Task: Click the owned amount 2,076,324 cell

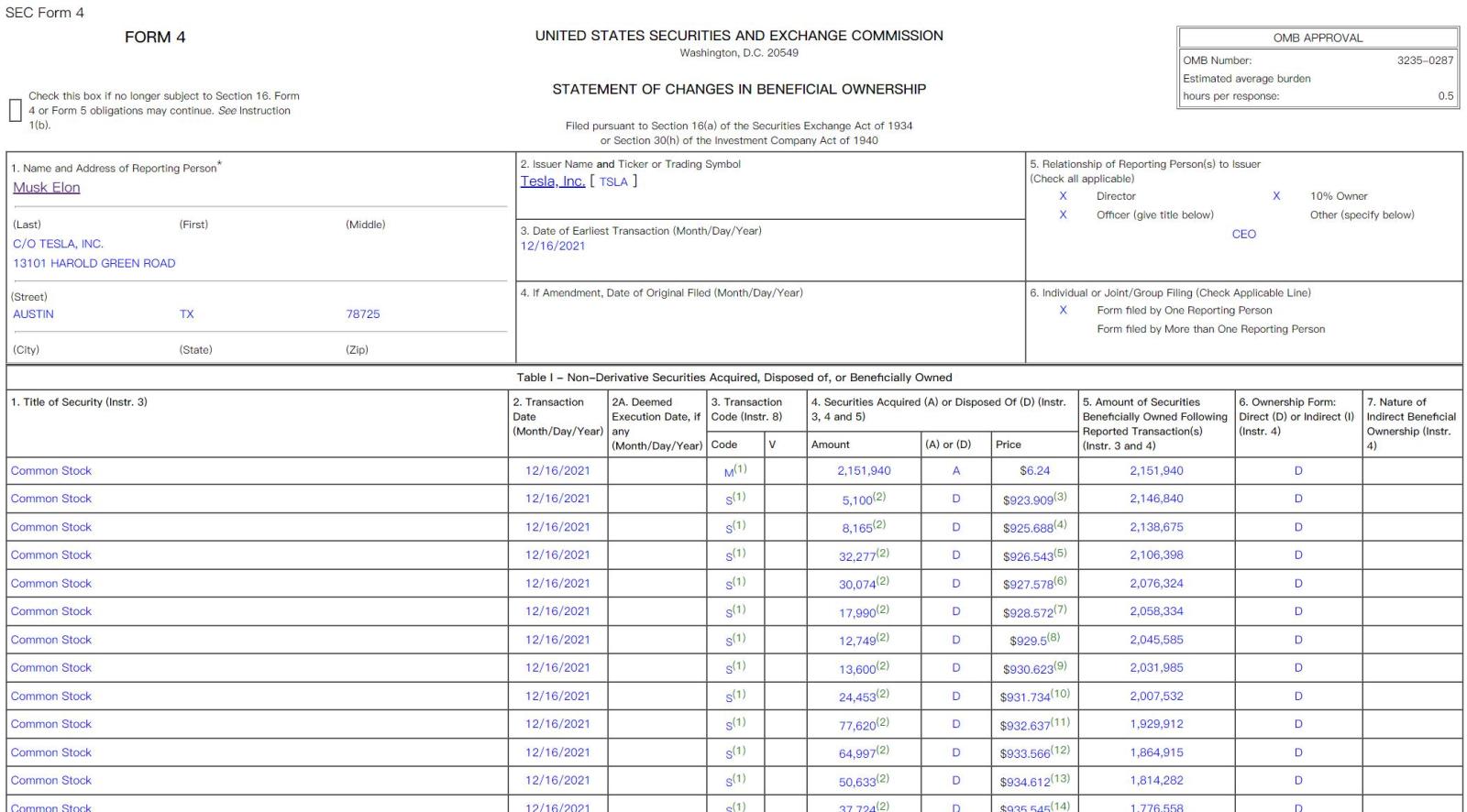Action: tap(1156, 583)
